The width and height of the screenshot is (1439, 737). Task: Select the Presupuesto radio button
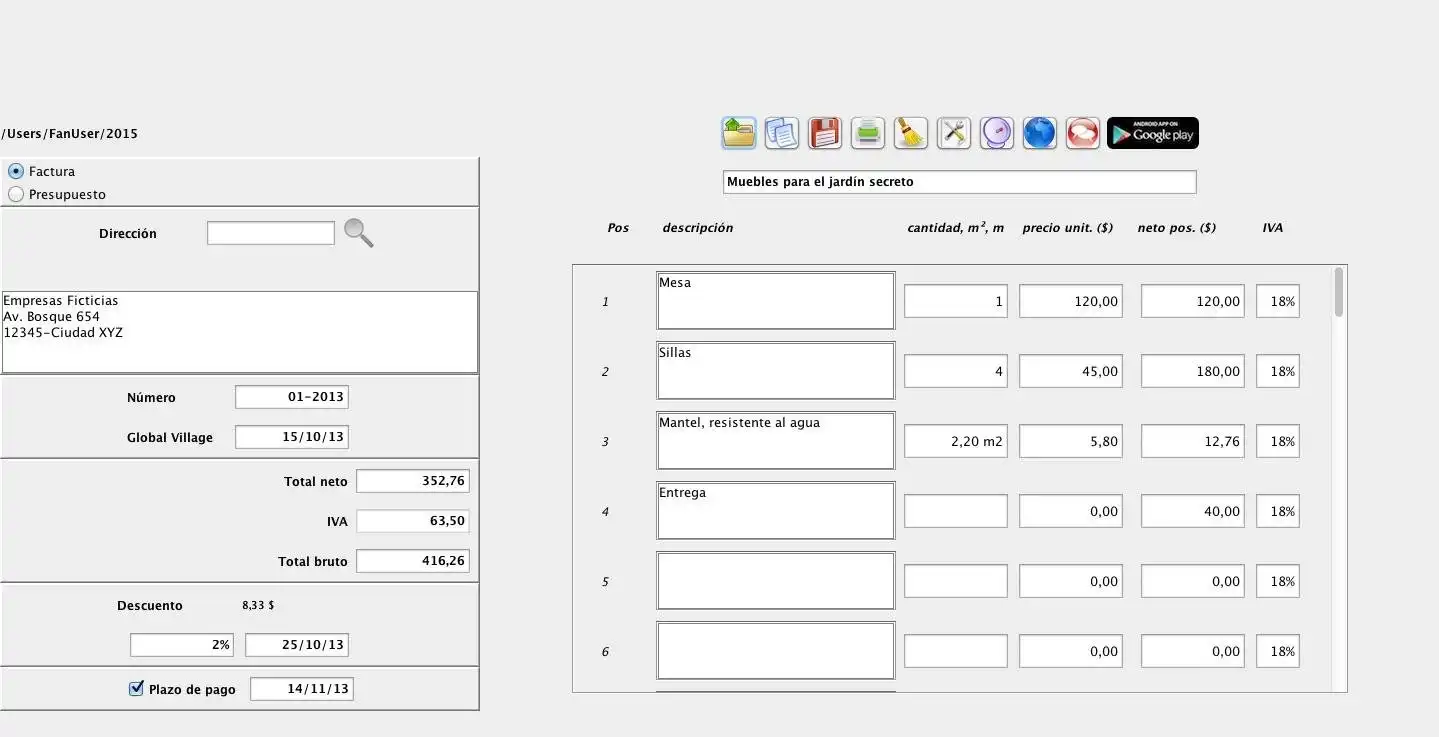16,194
